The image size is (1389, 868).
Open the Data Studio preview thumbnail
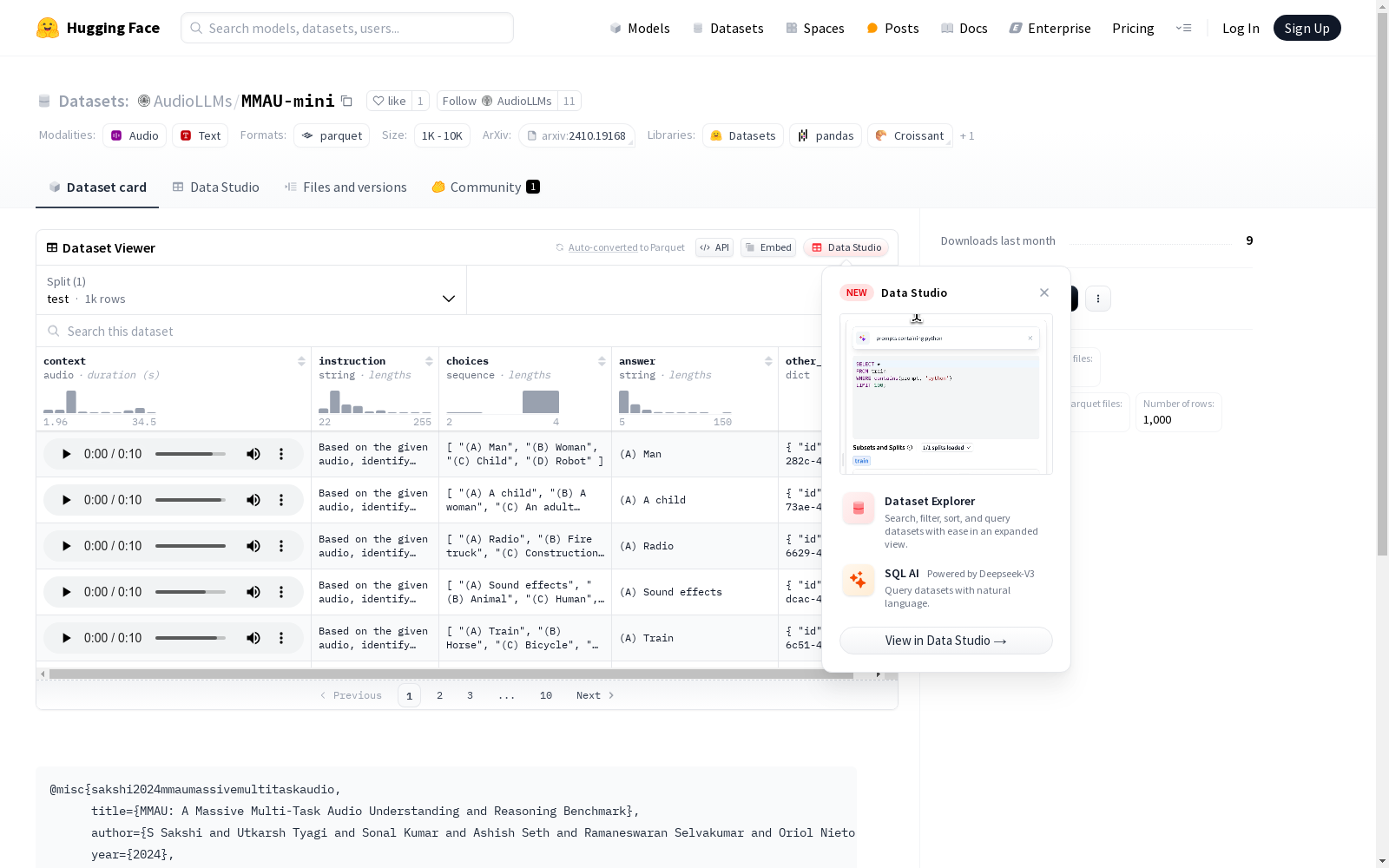click(946, 394)
